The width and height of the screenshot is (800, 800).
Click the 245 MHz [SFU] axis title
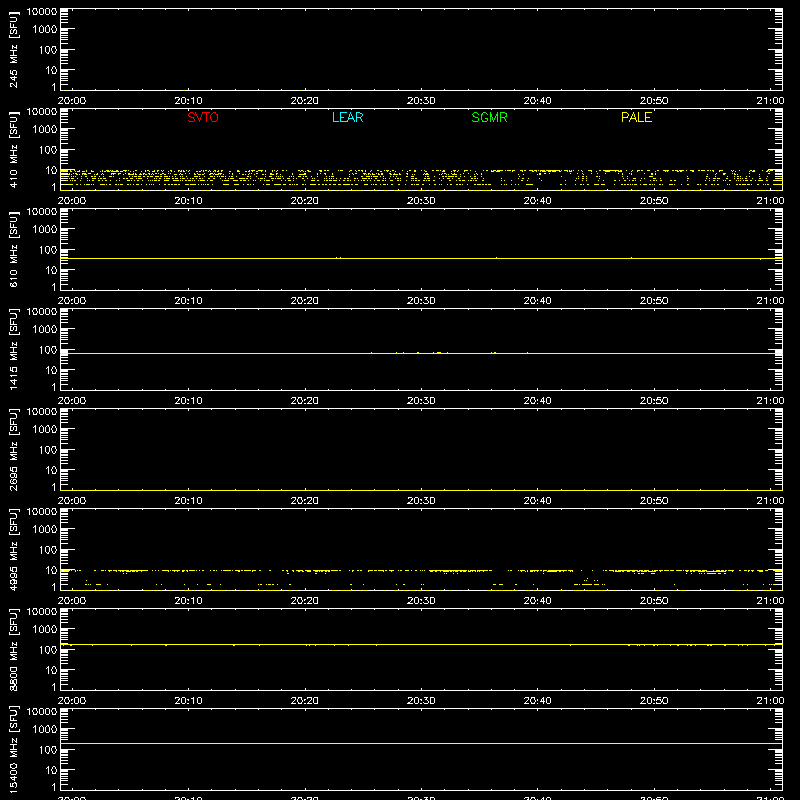13,50
